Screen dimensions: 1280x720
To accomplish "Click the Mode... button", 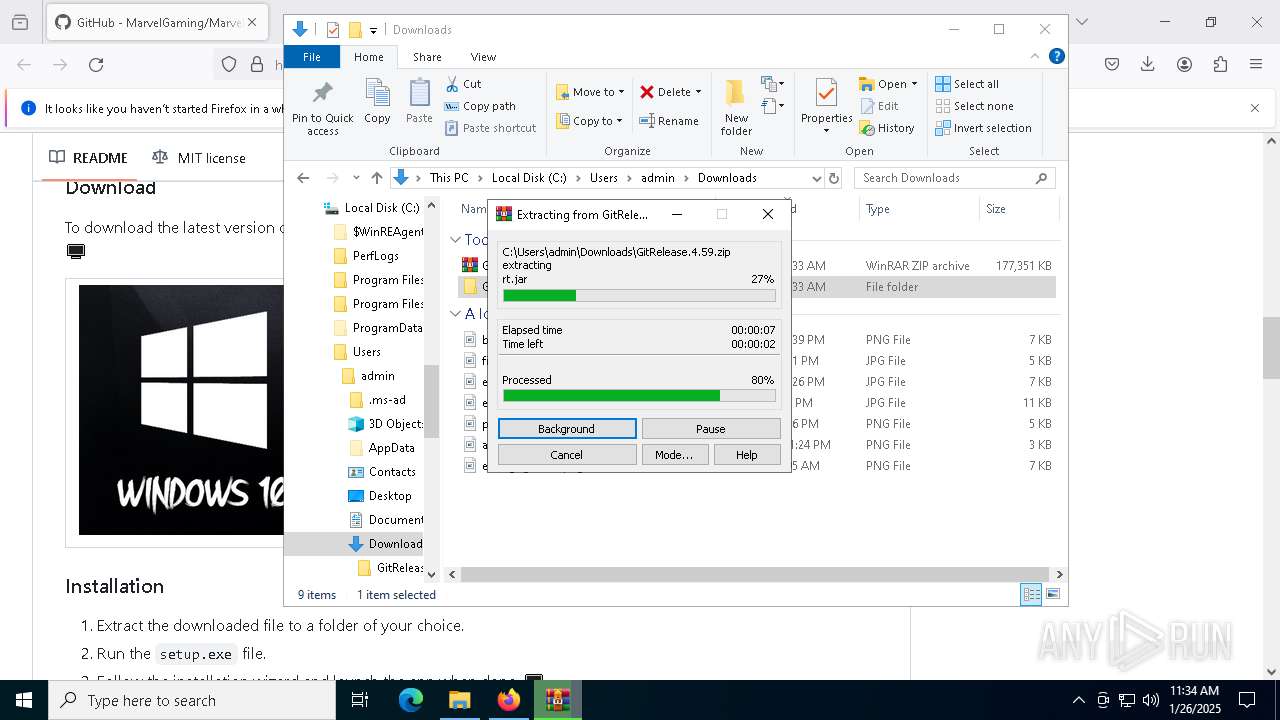I will pyautogui.click(x=674, y=455).
